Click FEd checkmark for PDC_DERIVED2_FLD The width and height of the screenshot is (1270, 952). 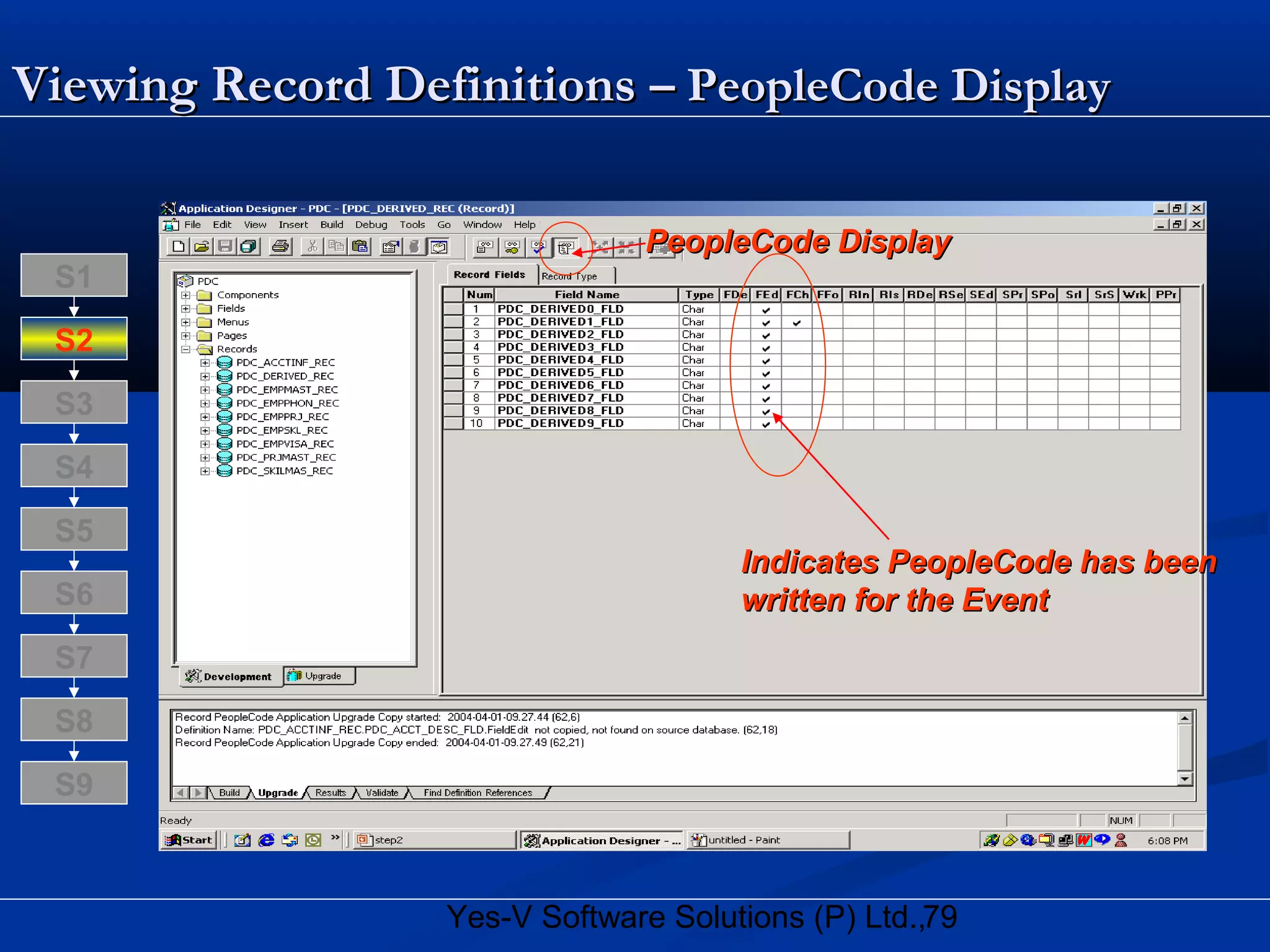766,335
